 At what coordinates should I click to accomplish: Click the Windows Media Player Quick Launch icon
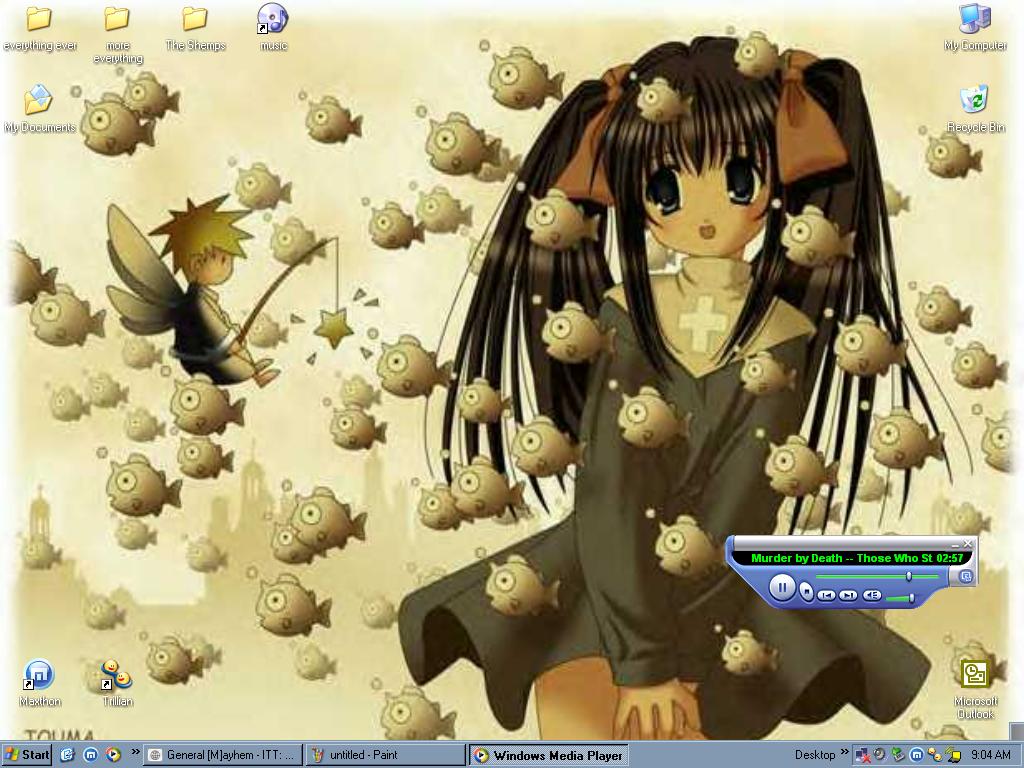click(x=114, y=755)
